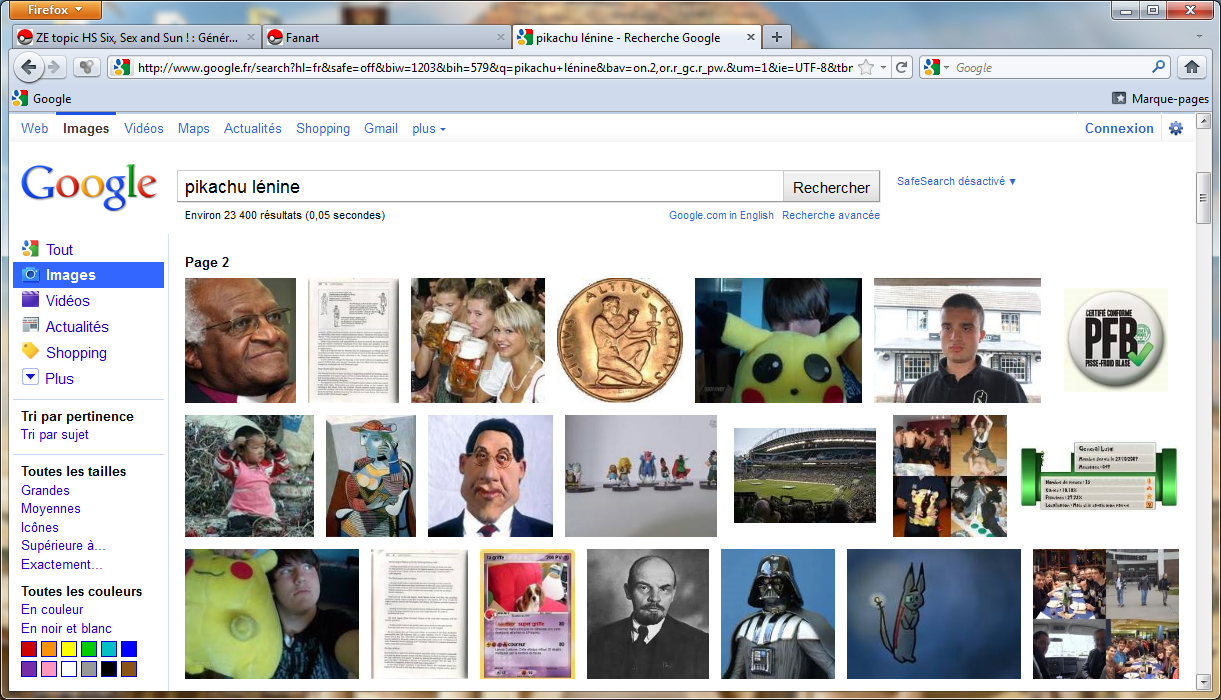
Task: Open Google.com in English link
Action: 721,215
